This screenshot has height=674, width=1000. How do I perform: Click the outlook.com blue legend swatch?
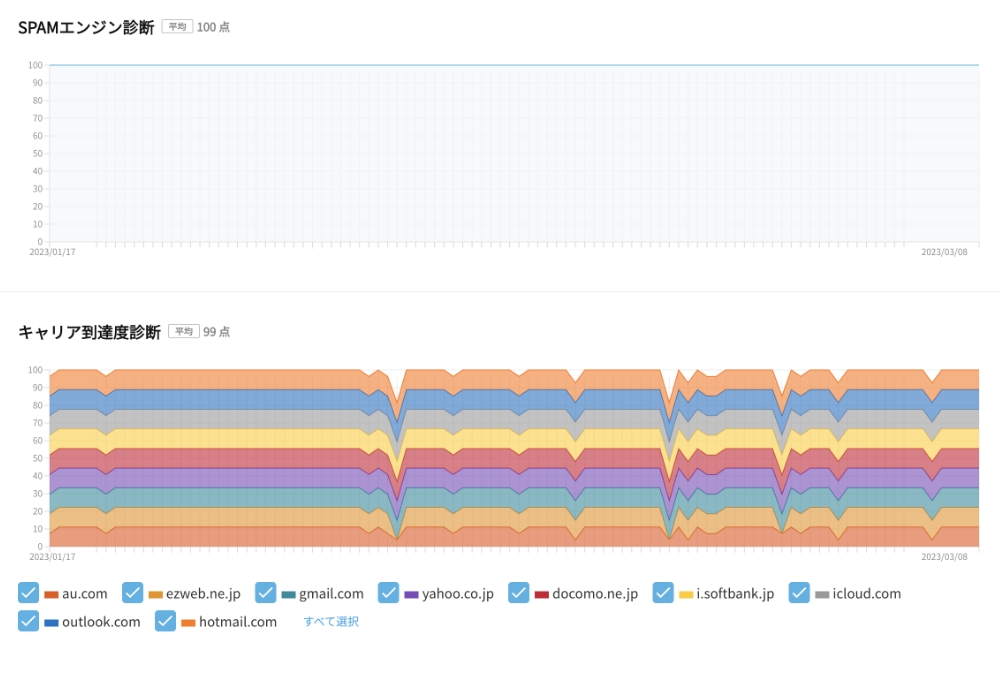[x=51, y=622]
